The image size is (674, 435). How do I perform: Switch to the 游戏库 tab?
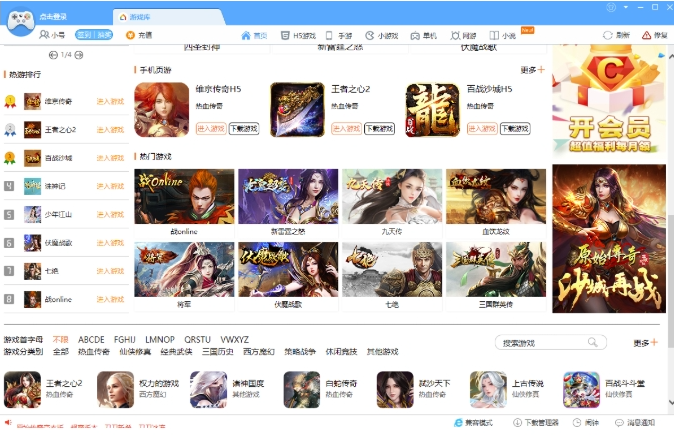coord(168,17)
